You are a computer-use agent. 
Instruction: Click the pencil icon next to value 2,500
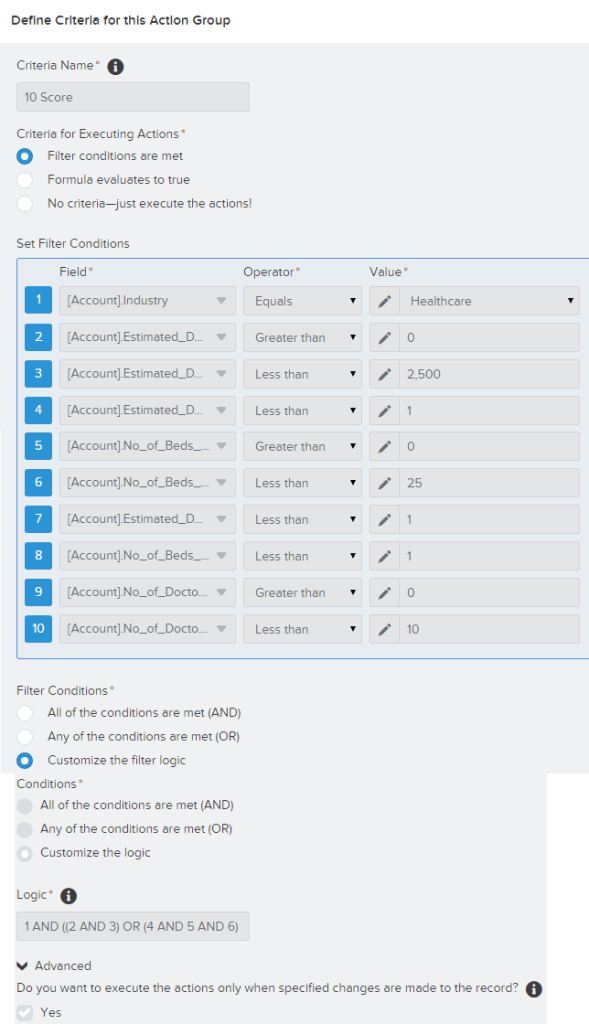coord(385,374)
